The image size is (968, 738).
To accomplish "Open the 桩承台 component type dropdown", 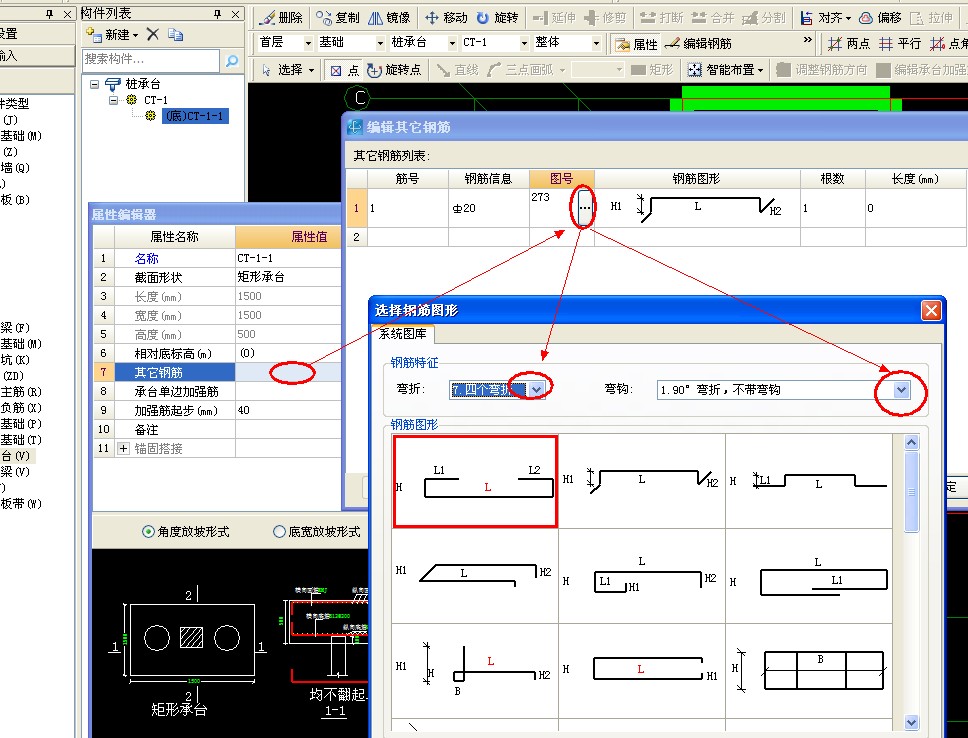I will [452, 43].
